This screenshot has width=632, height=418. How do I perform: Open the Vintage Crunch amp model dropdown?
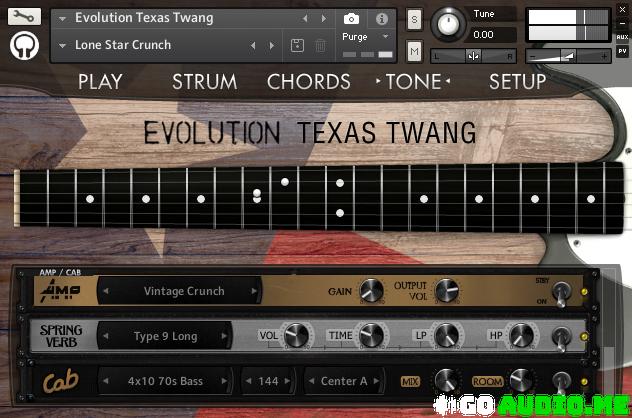(183, 292)
